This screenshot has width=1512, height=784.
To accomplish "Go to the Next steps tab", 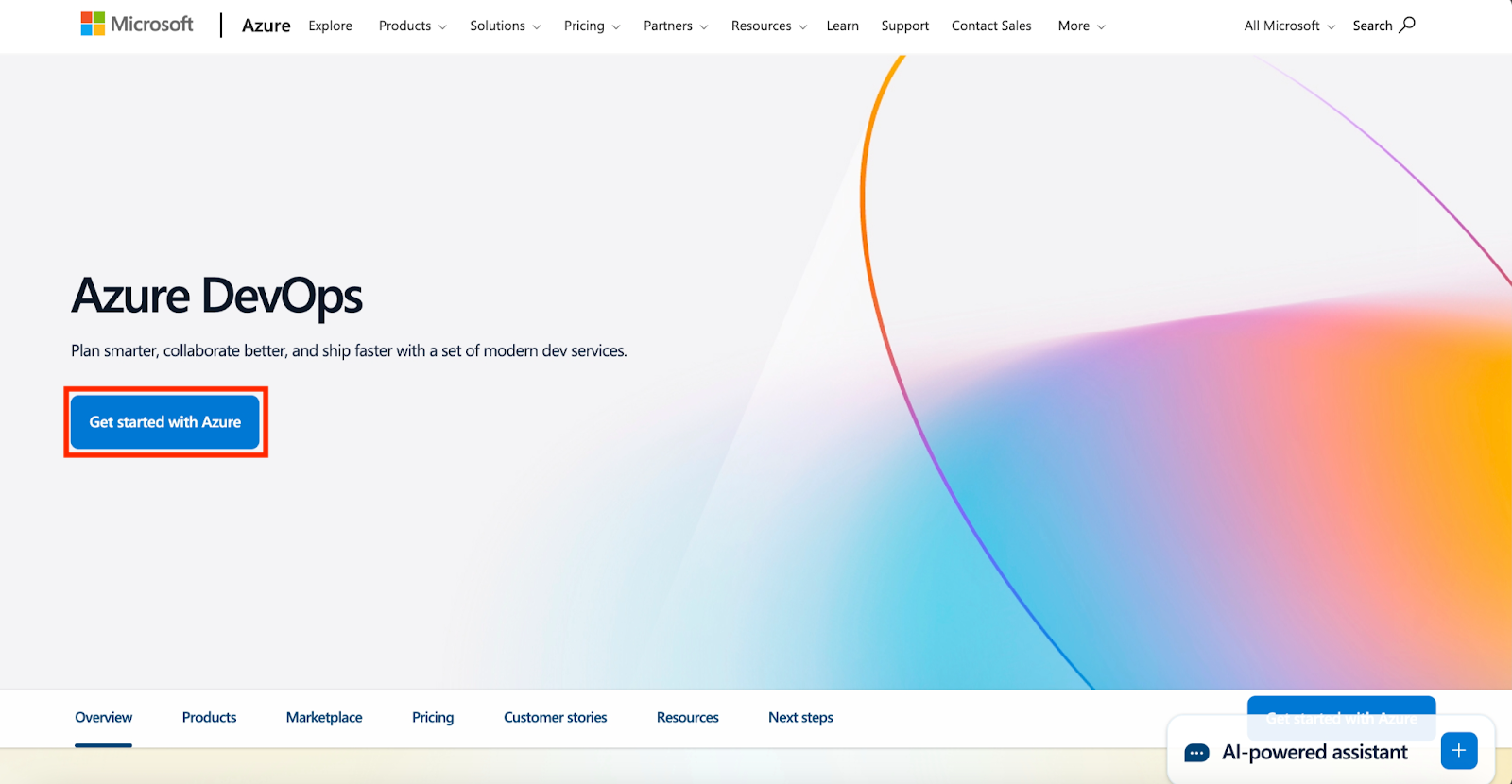I will click(800, 718).
